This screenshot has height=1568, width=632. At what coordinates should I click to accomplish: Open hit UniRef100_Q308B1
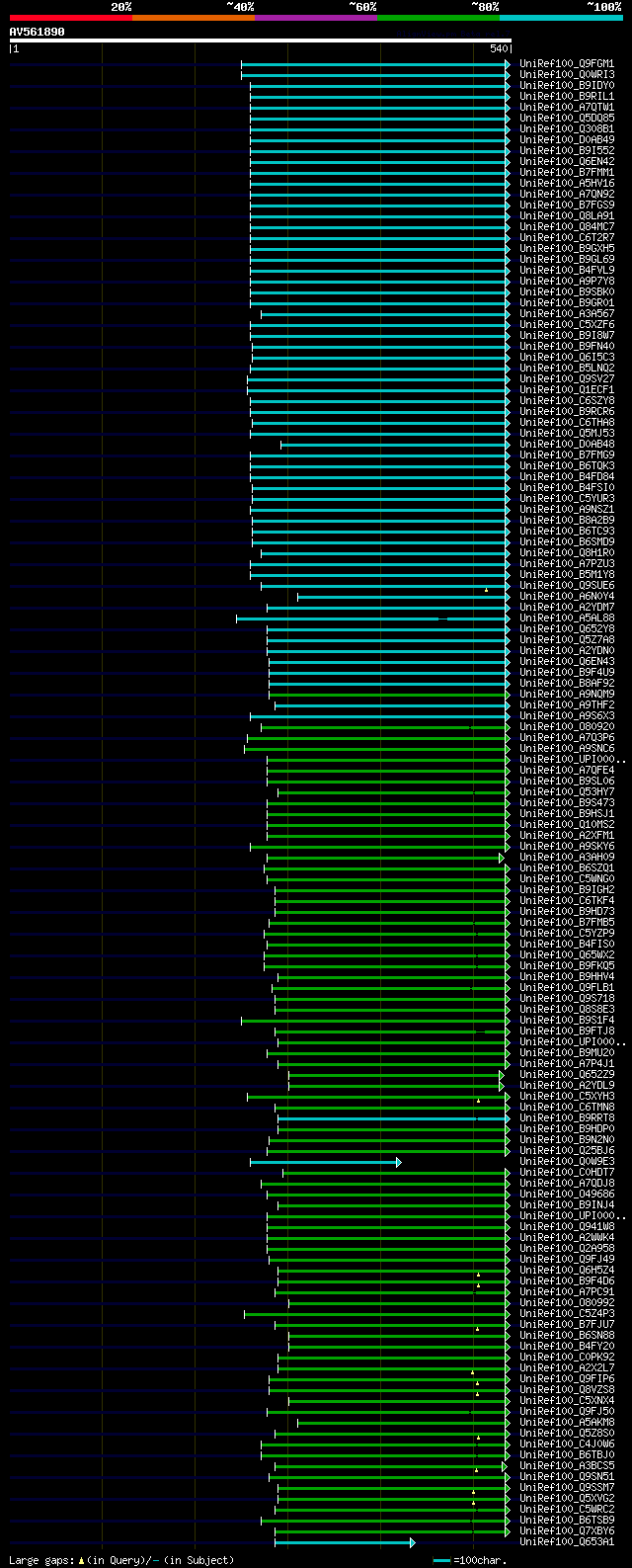(567, 129)
